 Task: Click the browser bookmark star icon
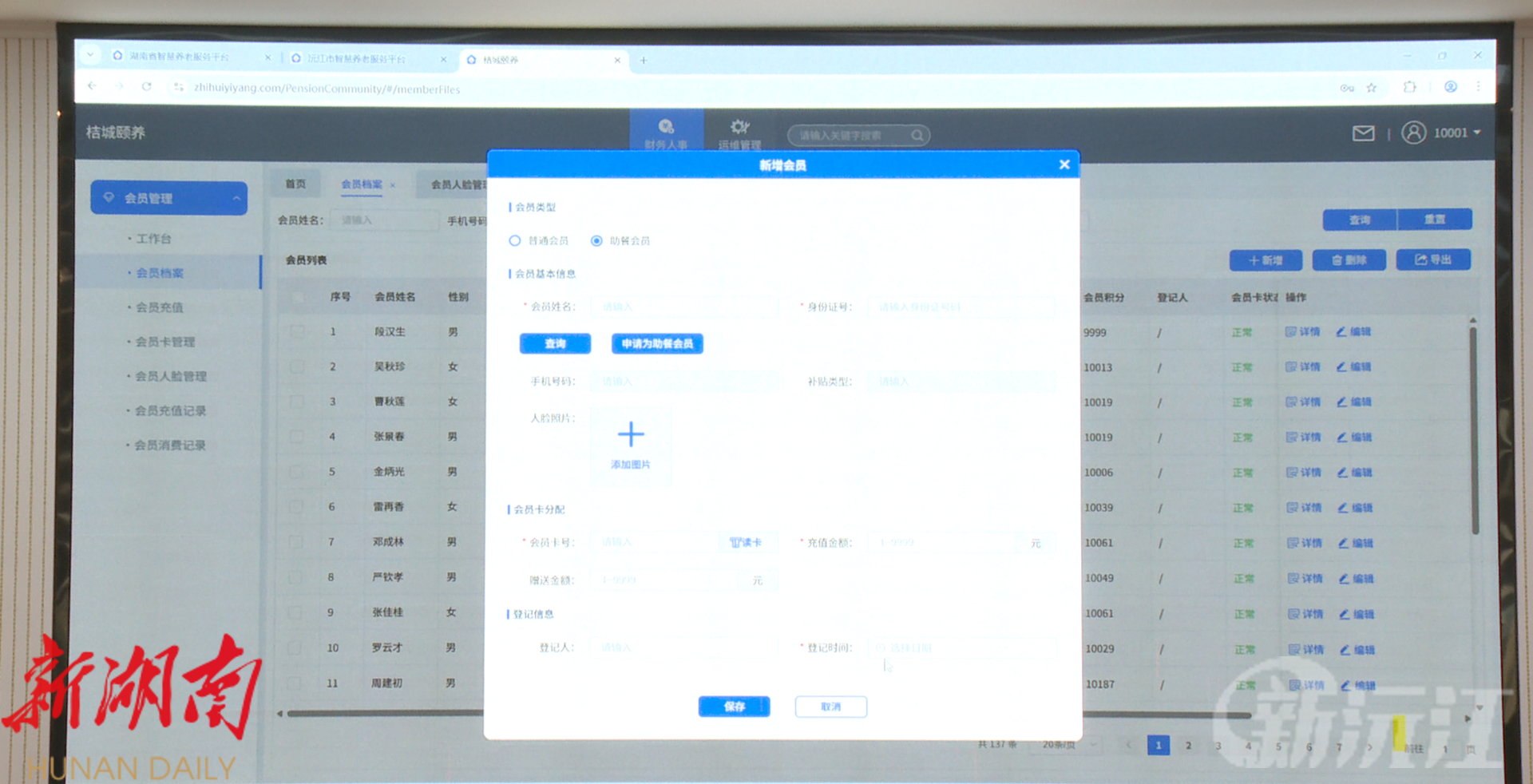tap(1372, 88)
